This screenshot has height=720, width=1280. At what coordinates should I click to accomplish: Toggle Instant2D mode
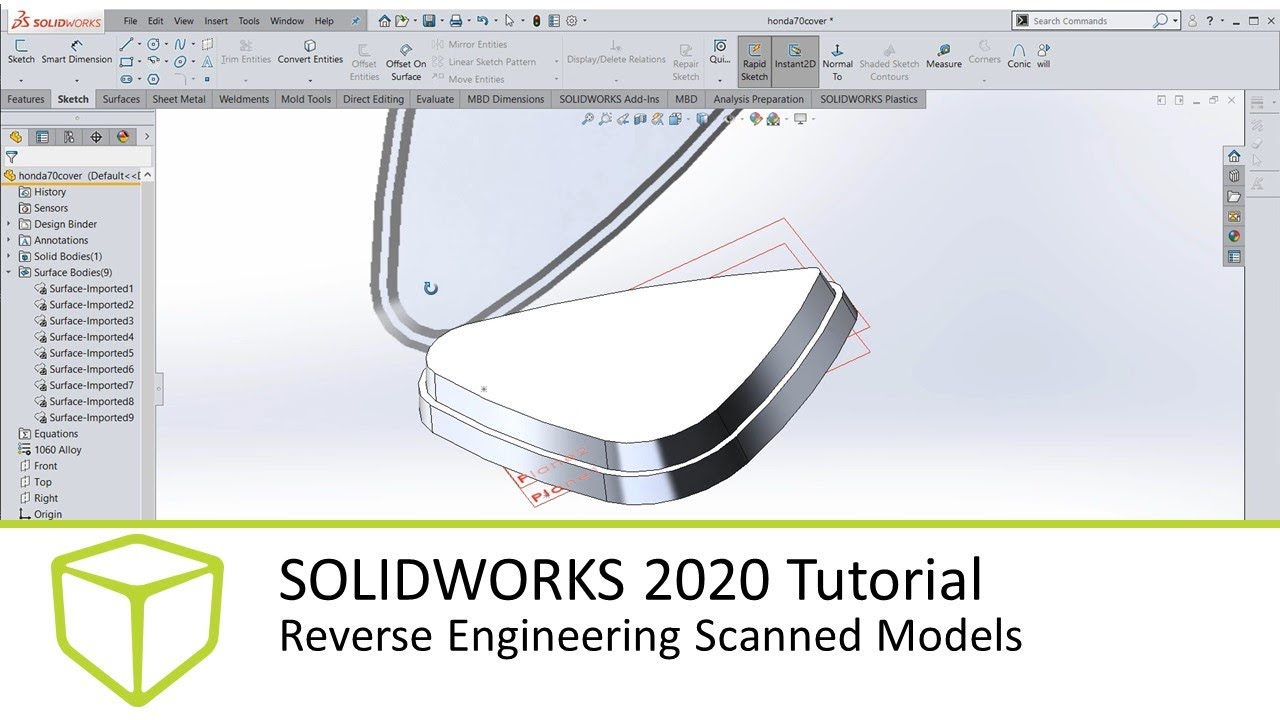(795, 62)
